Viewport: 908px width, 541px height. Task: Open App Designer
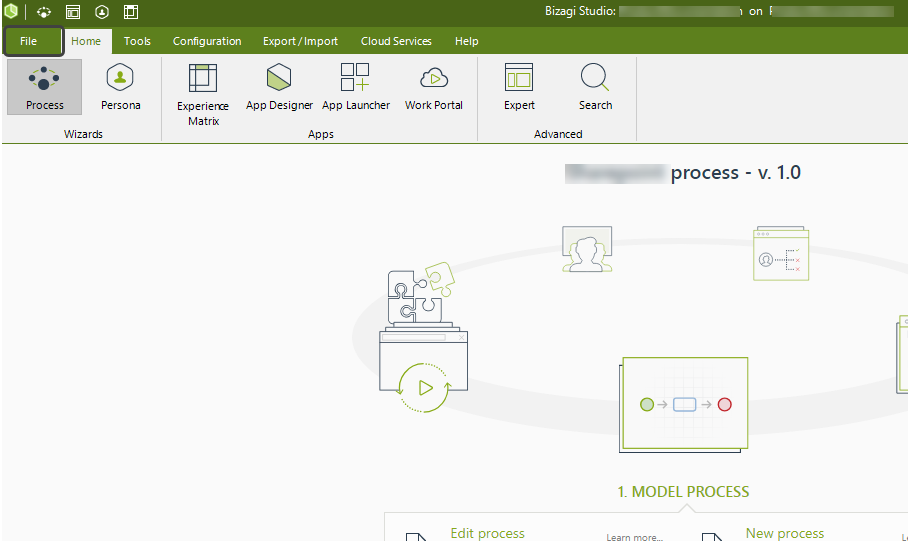pyautogui.click(x=279, y=87)
